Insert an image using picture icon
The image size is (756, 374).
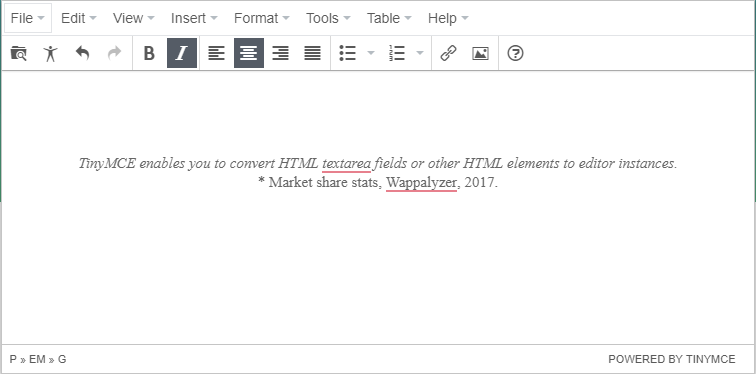480,53
